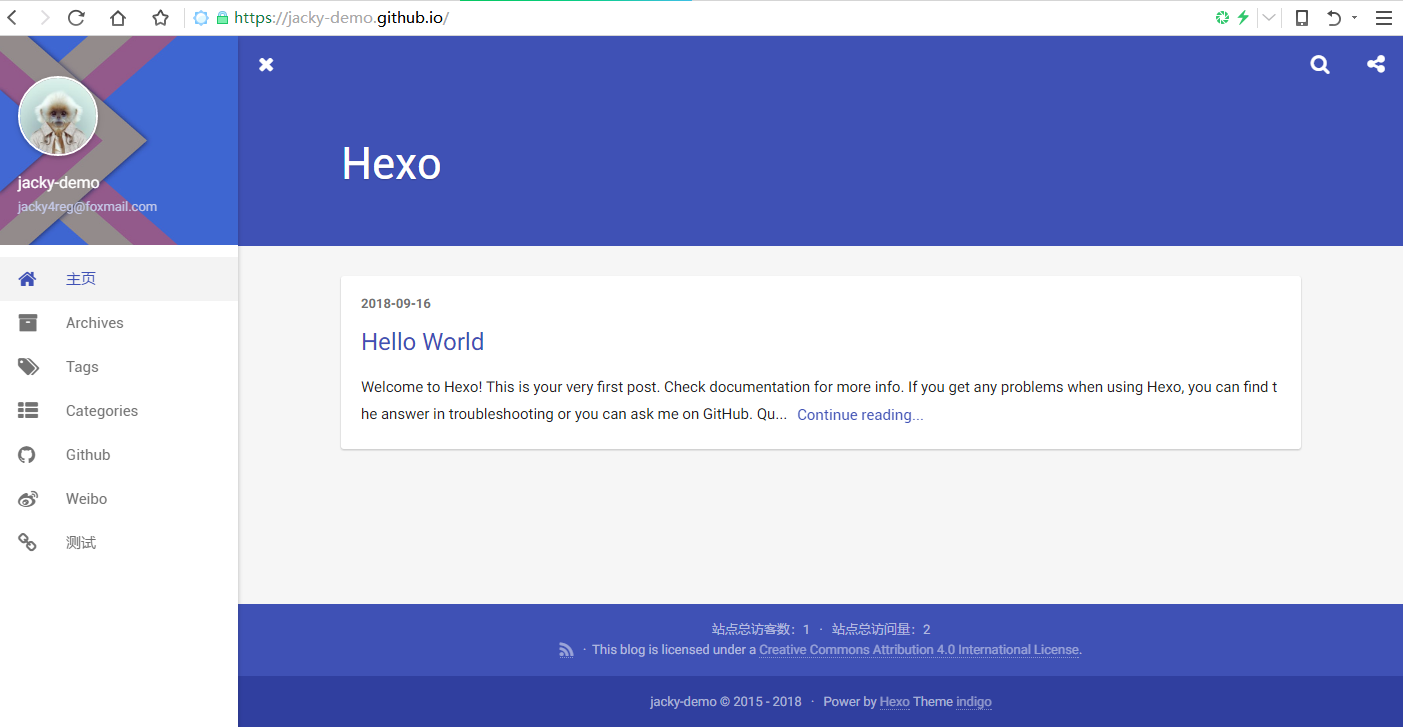Click the home icon beside 主页
This screenshot has height=727, width=1403.
pyautogui.click(x=27, y=279)
